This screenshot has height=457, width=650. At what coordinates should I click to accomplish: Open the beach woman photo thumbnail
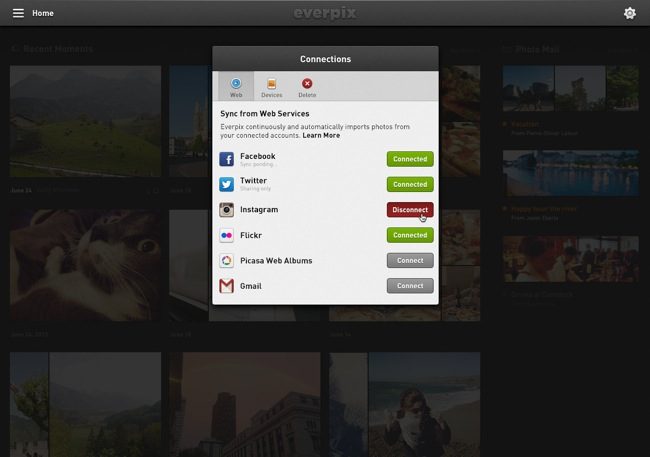424,405
